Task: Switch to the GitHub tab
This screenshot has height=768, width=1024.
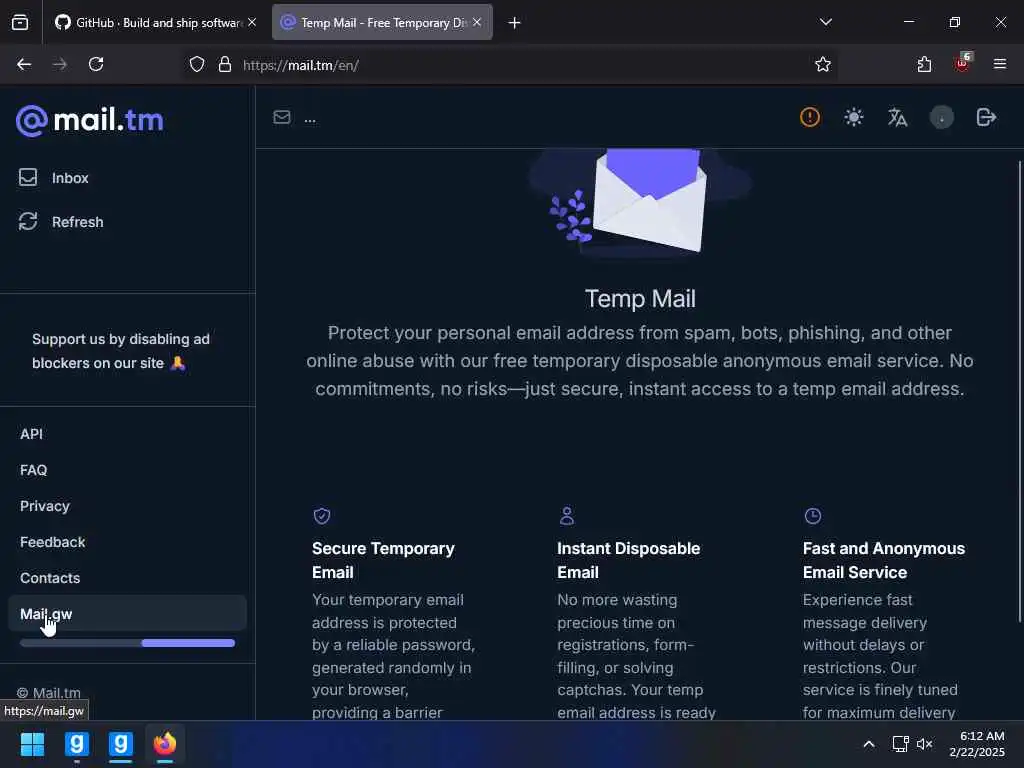Action: tap(148, 23)
